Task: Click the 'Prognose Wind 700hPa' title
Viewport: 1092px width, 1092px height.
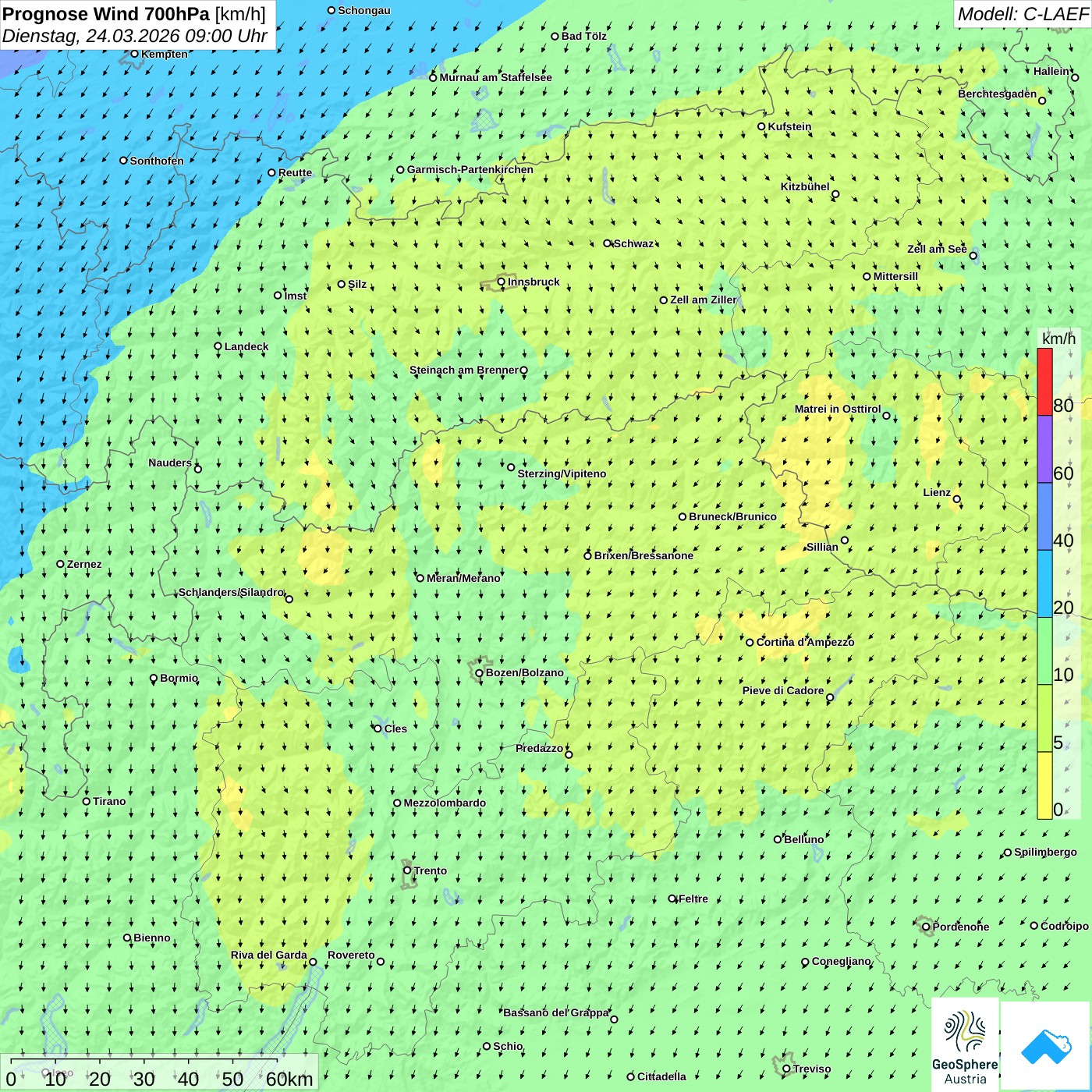Action: (x=106, y=14)
